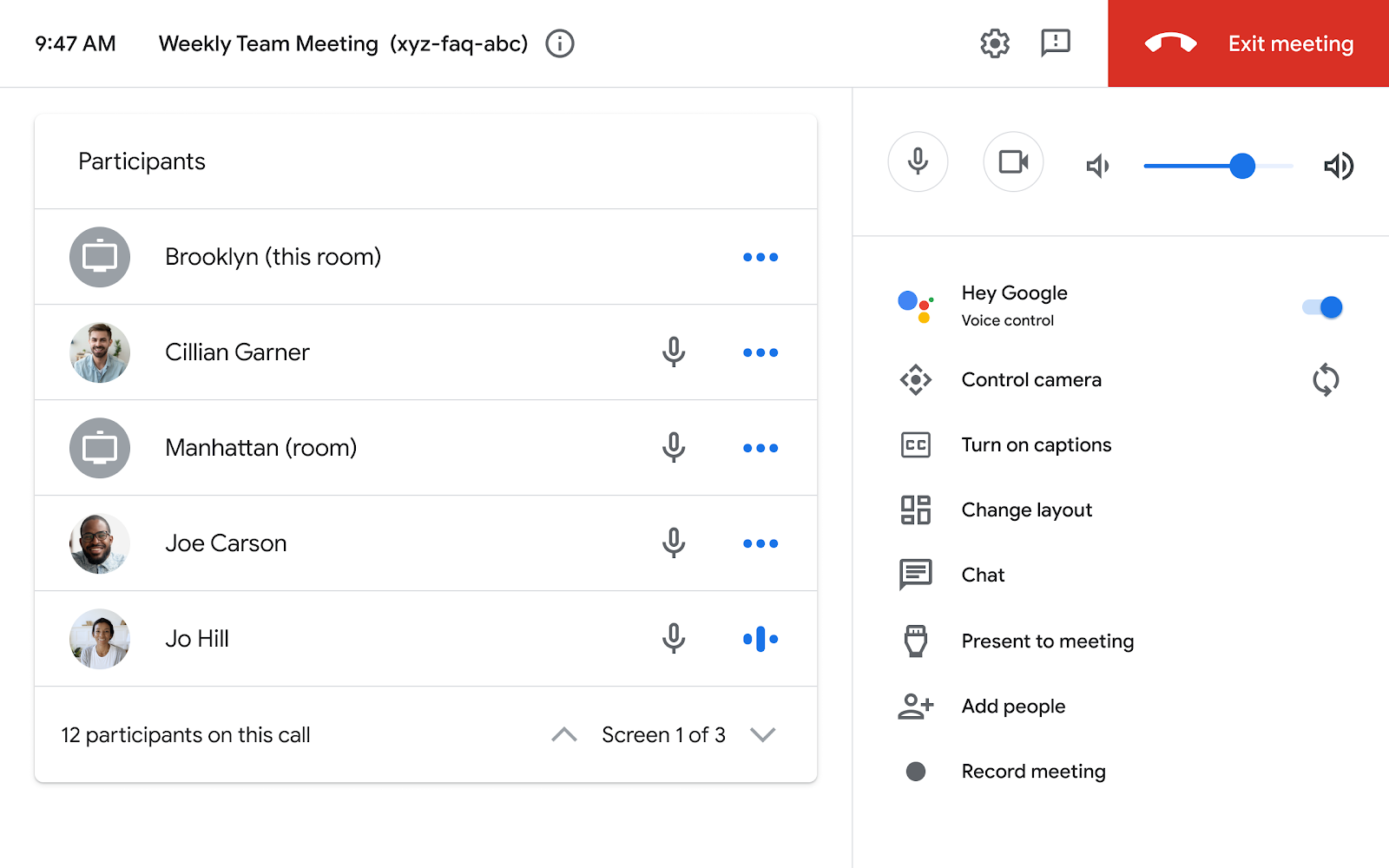Viewport: 1389px width, 868px height.
Task: Select Turn on captions
Action: point(1036,445)
